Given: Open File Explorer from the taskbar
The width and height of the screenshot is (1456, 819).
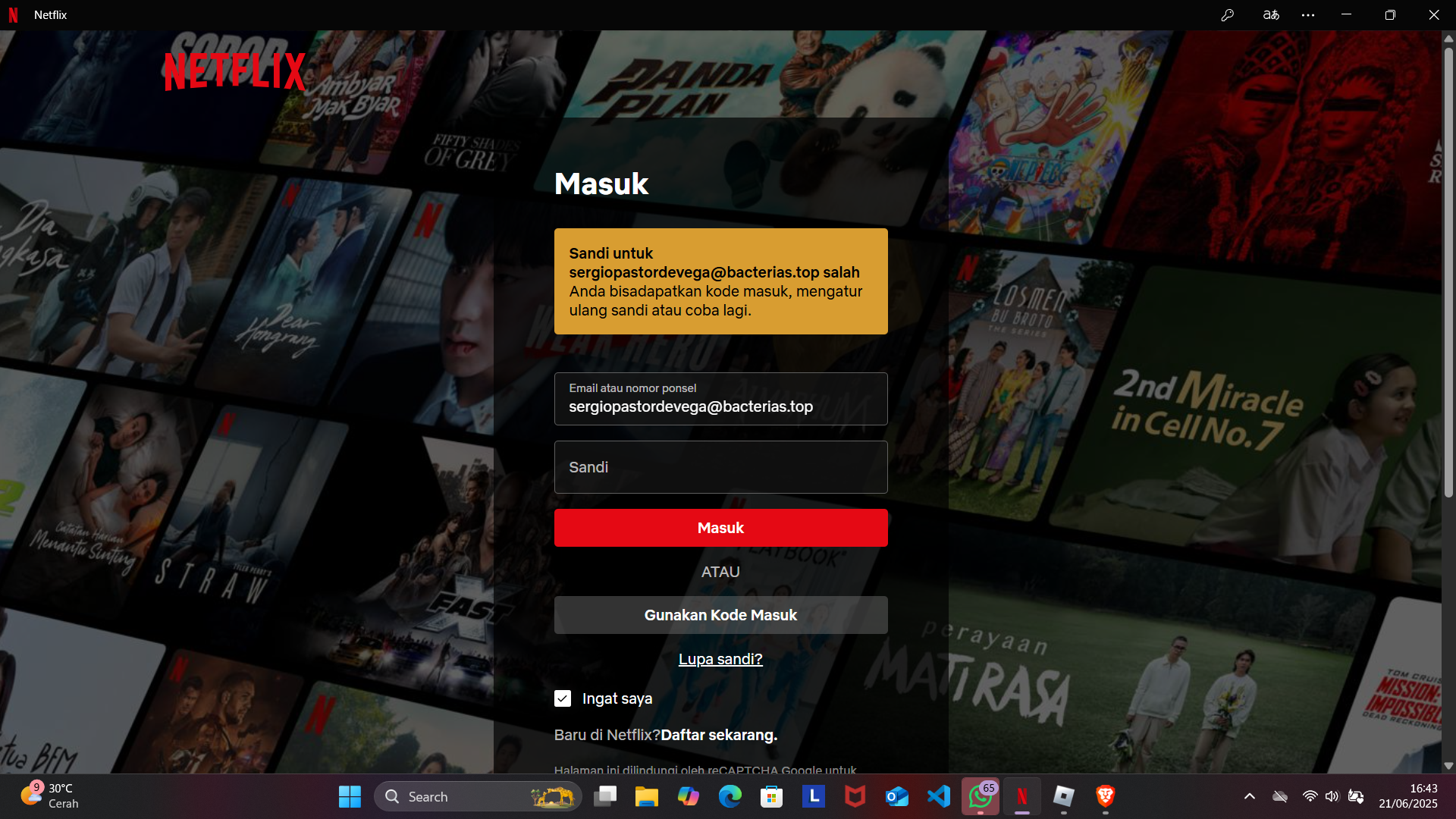Looking at the screenshot, I should (x=646, y=796).
